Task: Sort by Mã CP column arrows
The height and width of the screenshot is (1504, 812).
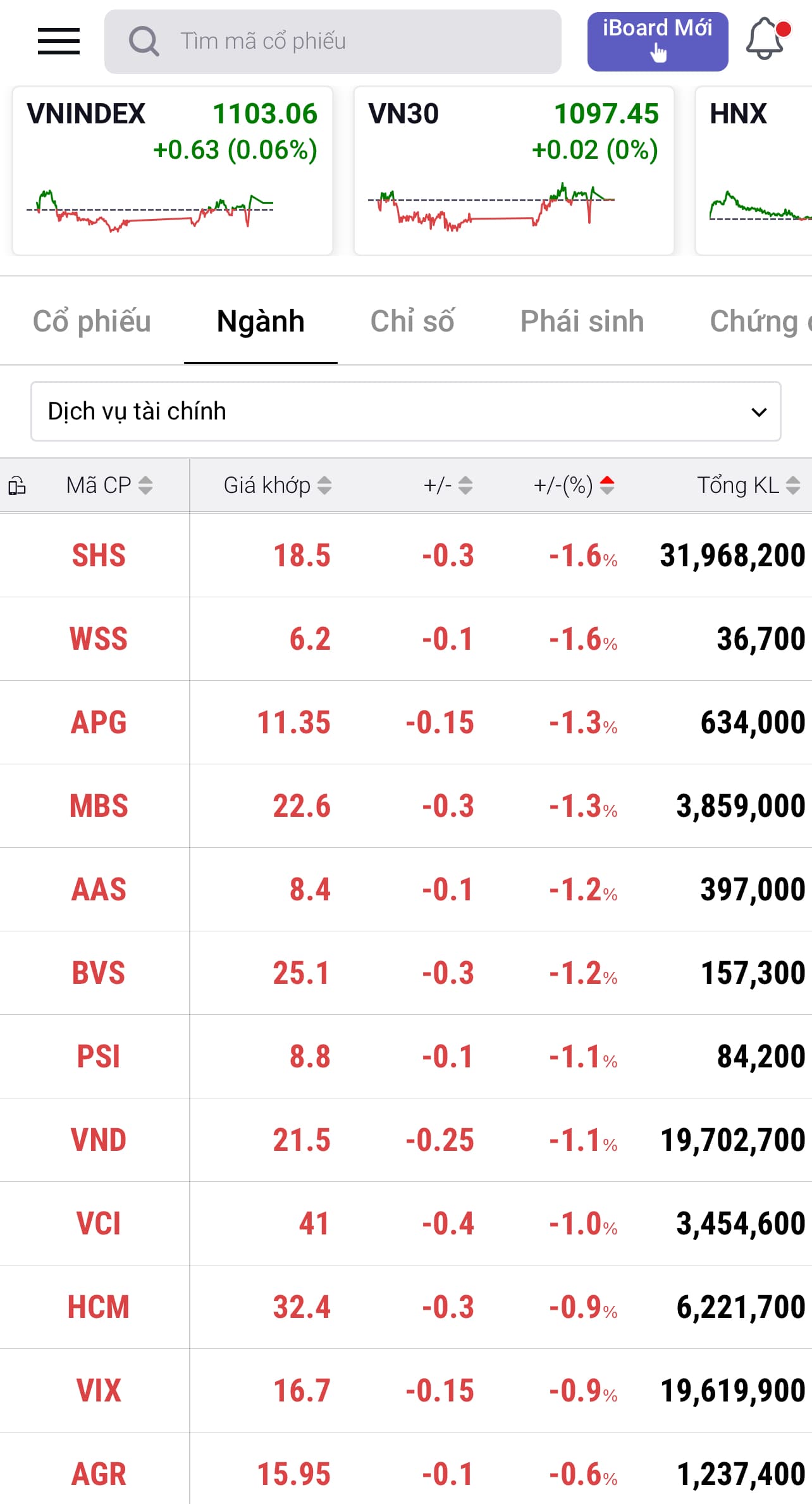Action: pyautogui.click(x=145, y=485)
